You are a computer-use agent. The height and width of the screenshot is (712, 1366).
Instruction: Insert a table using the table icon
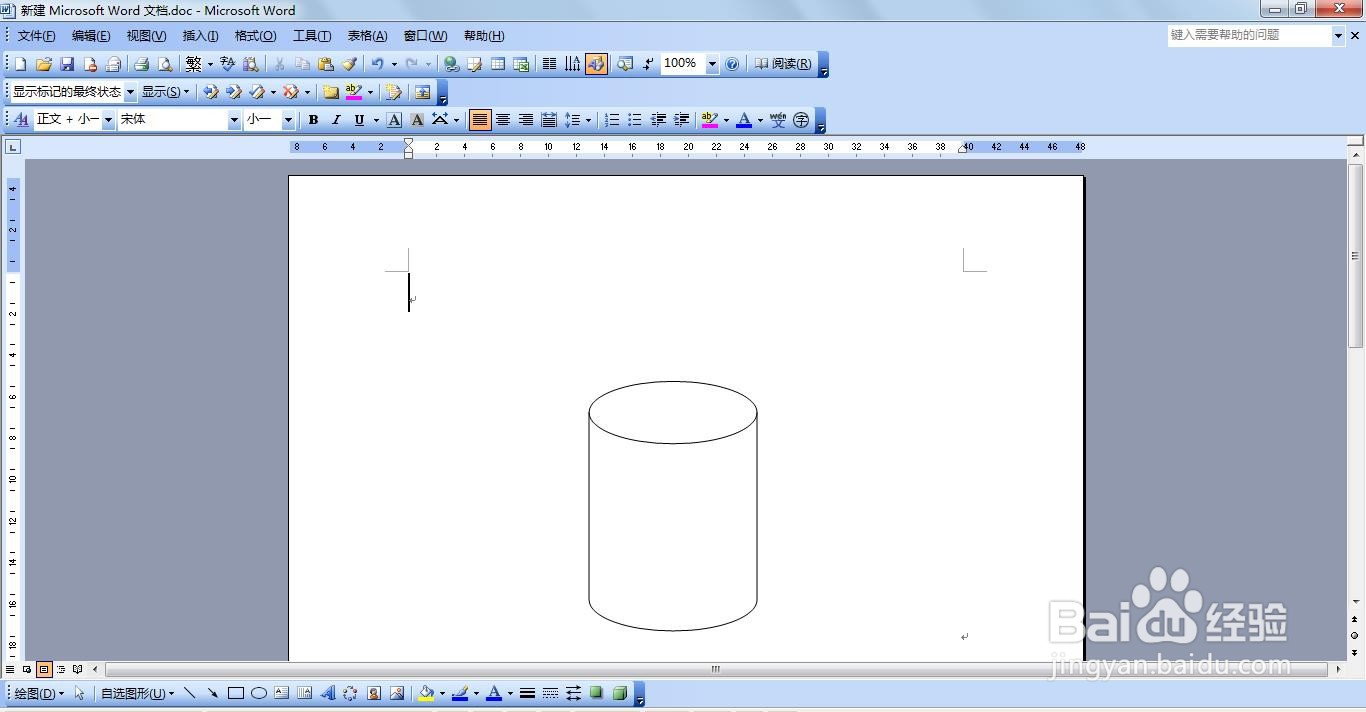[498, 64]
